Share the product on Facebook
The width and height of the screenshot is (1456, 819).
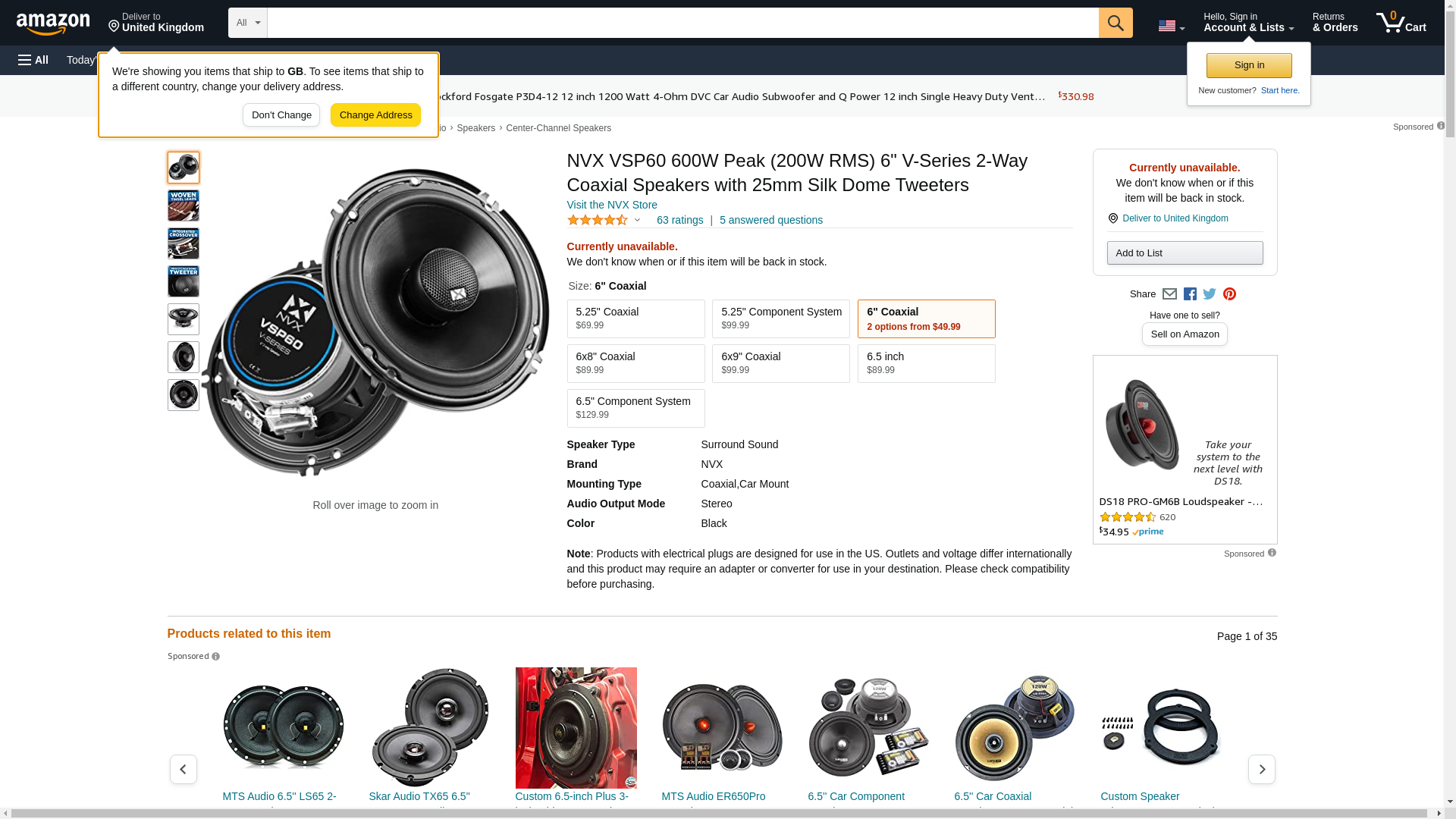point(1190,294)
